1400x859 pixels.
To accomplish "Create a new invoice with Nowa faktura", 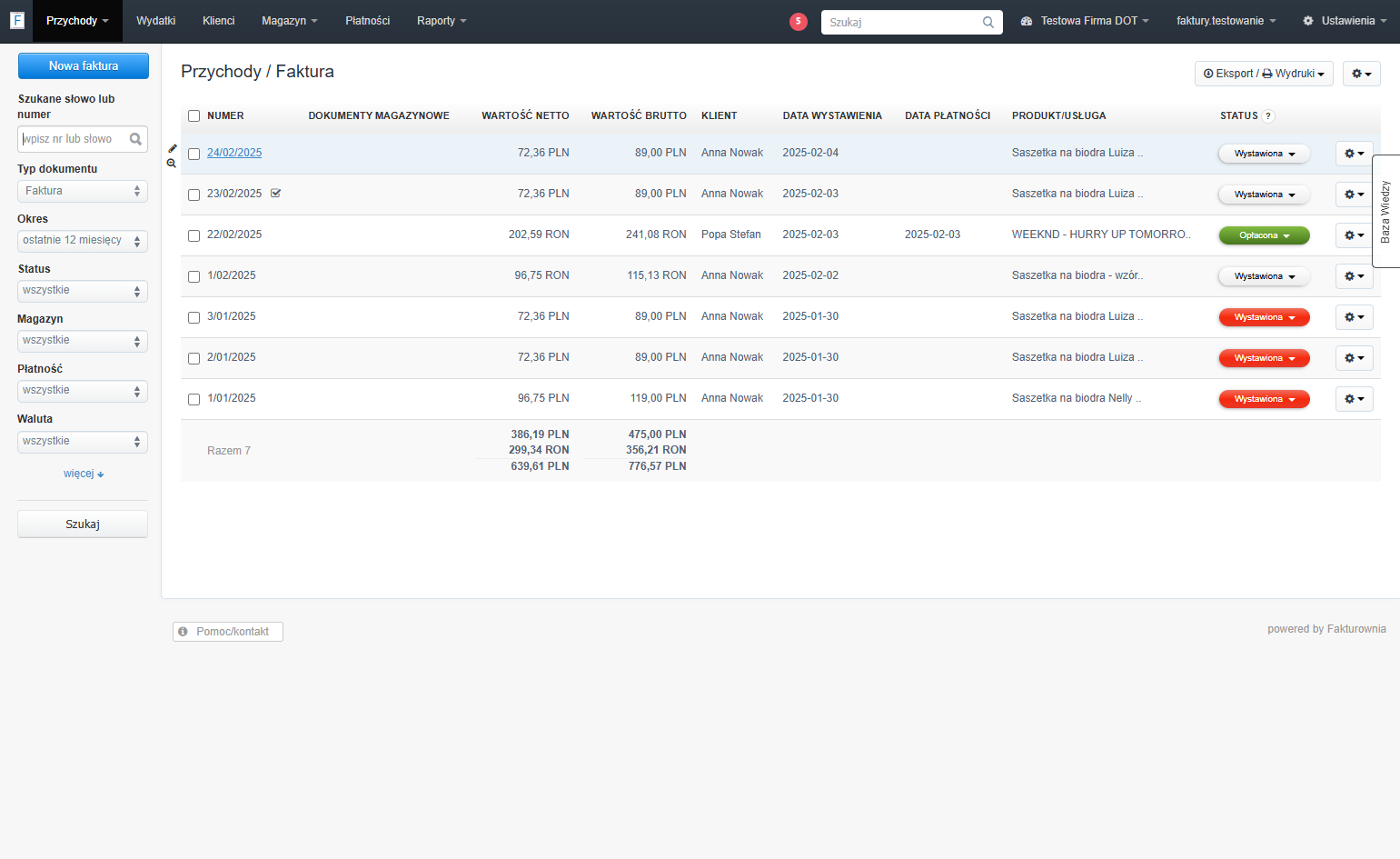I will coord(84,65).
